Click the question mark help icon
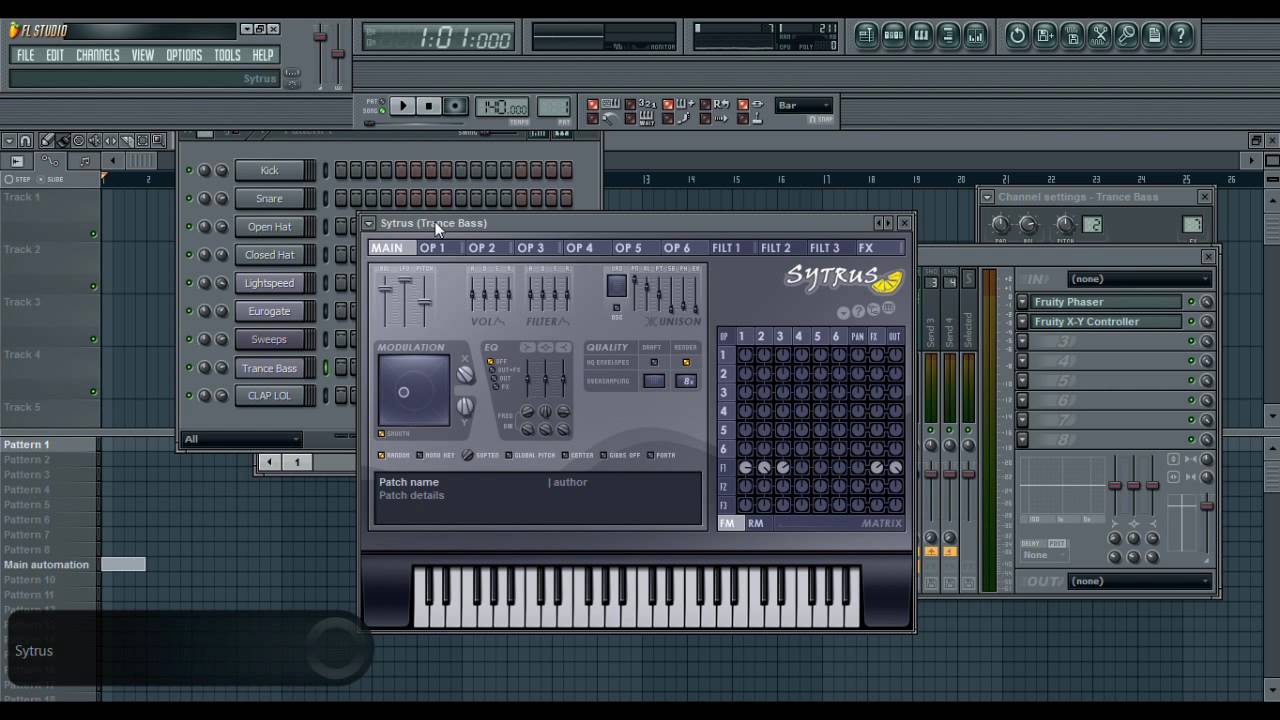The image size is (1280, 720). click(x=1181, y=36)
